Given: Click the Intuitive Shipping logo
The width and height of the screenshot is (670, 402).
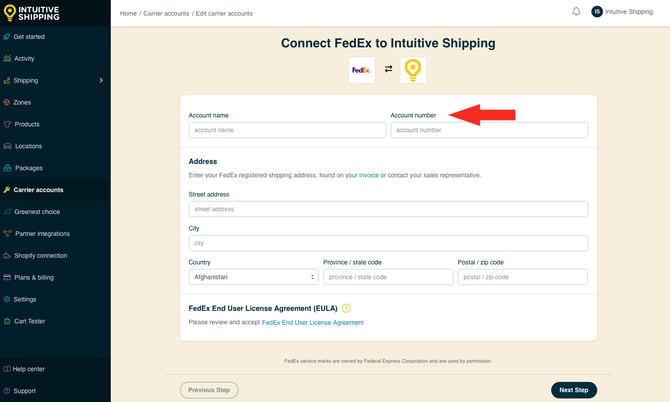Looking at the screenshot, I should tap(32, 13).
